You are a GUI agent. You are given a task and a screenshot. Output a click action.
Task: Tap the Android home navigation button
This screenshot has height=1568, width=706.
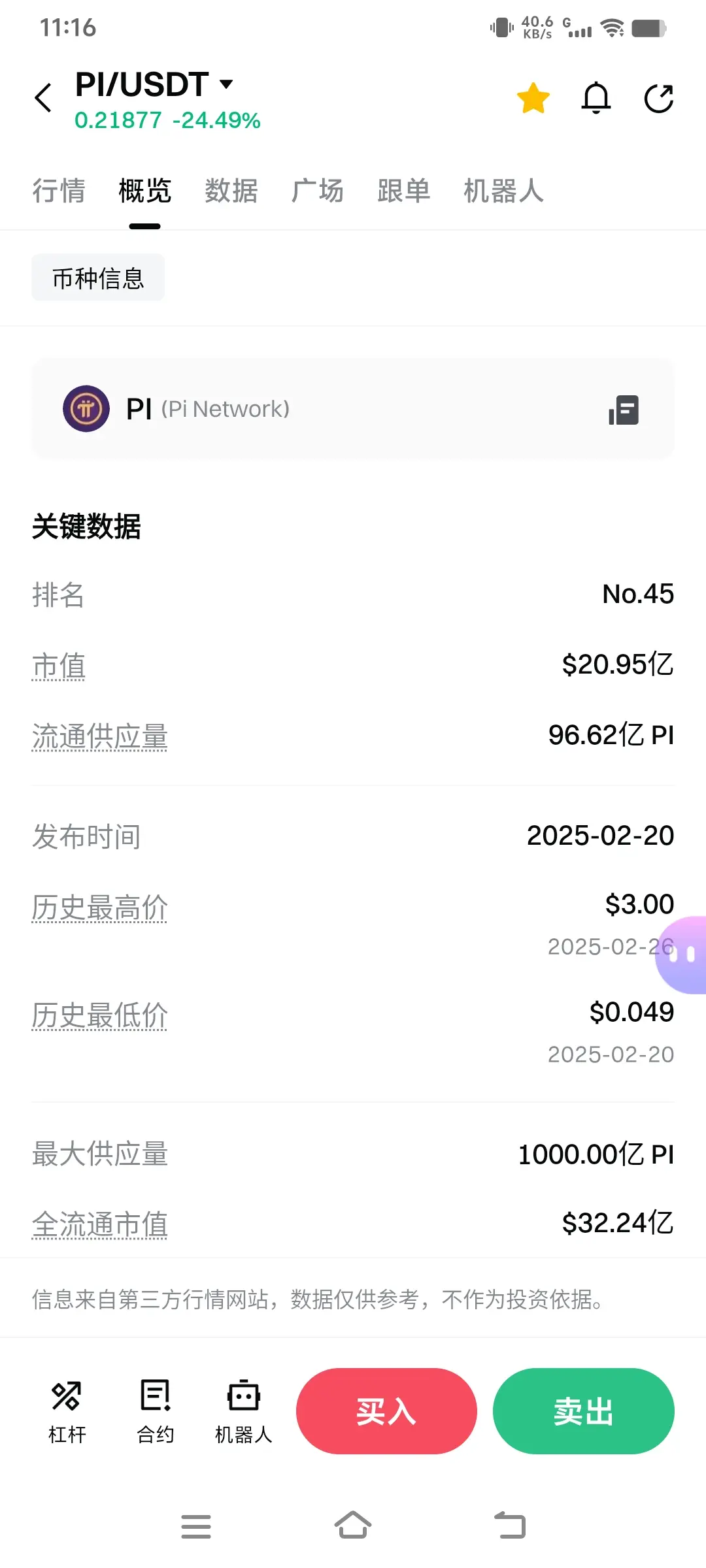click(x=353, y=1526)
